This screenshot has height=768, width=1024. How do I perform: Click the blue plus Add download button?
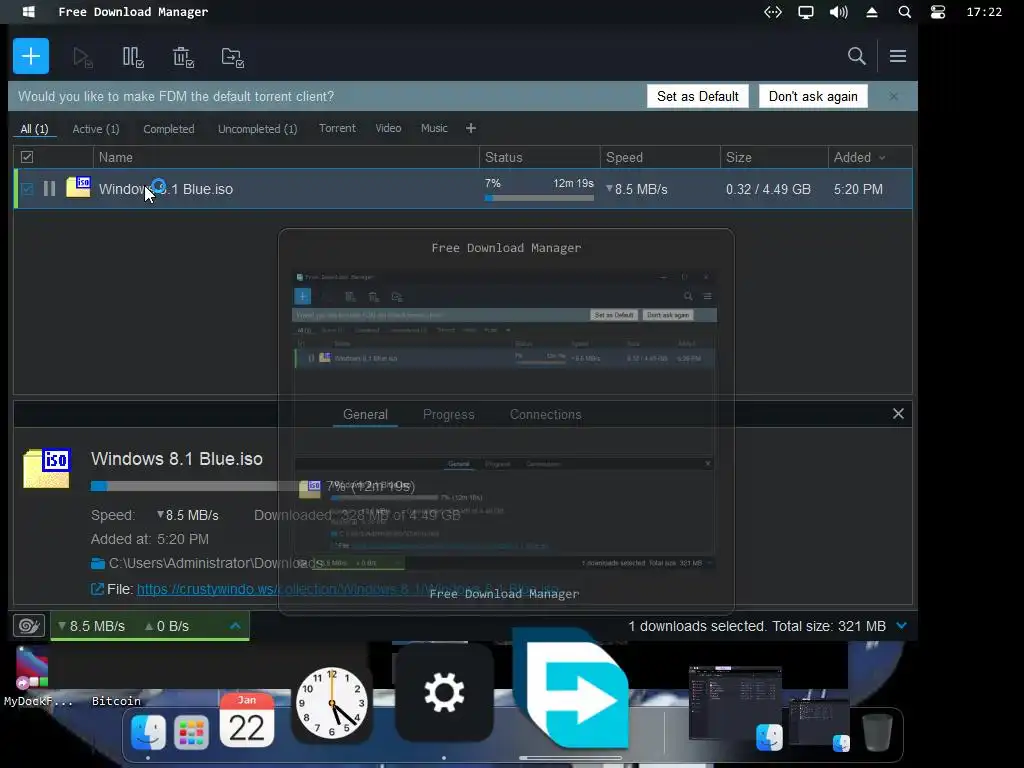coord(31,56)
